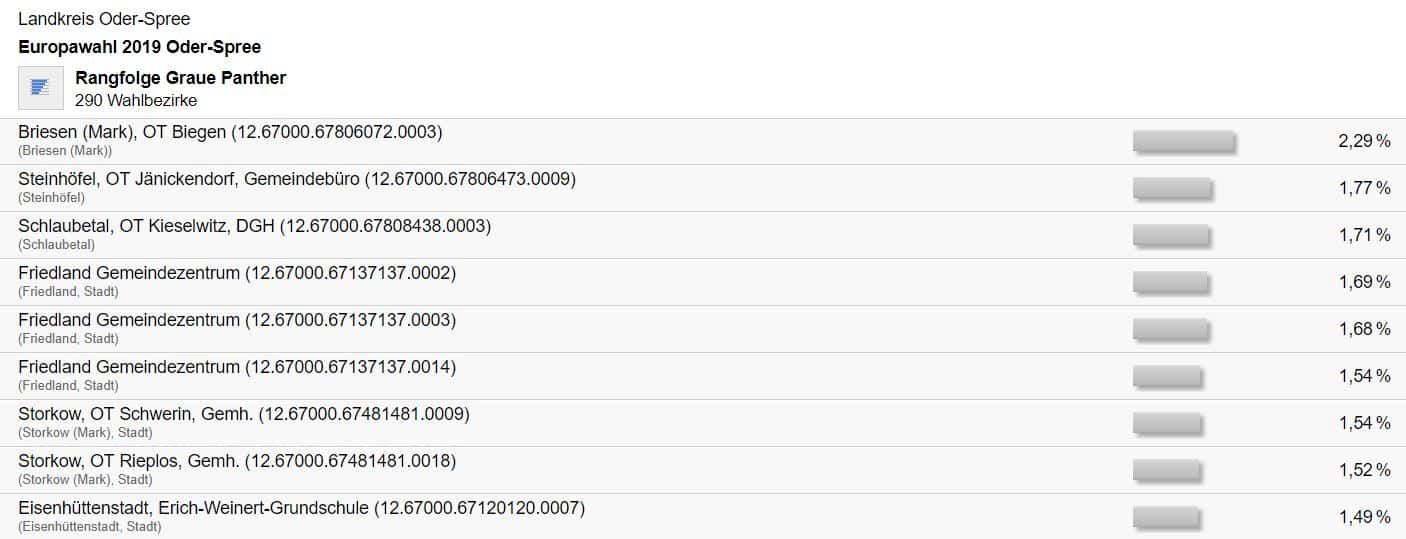Click the Landkreis Oder-Spree label
This screenshot has width=1406, height=539.
point(104,19)
